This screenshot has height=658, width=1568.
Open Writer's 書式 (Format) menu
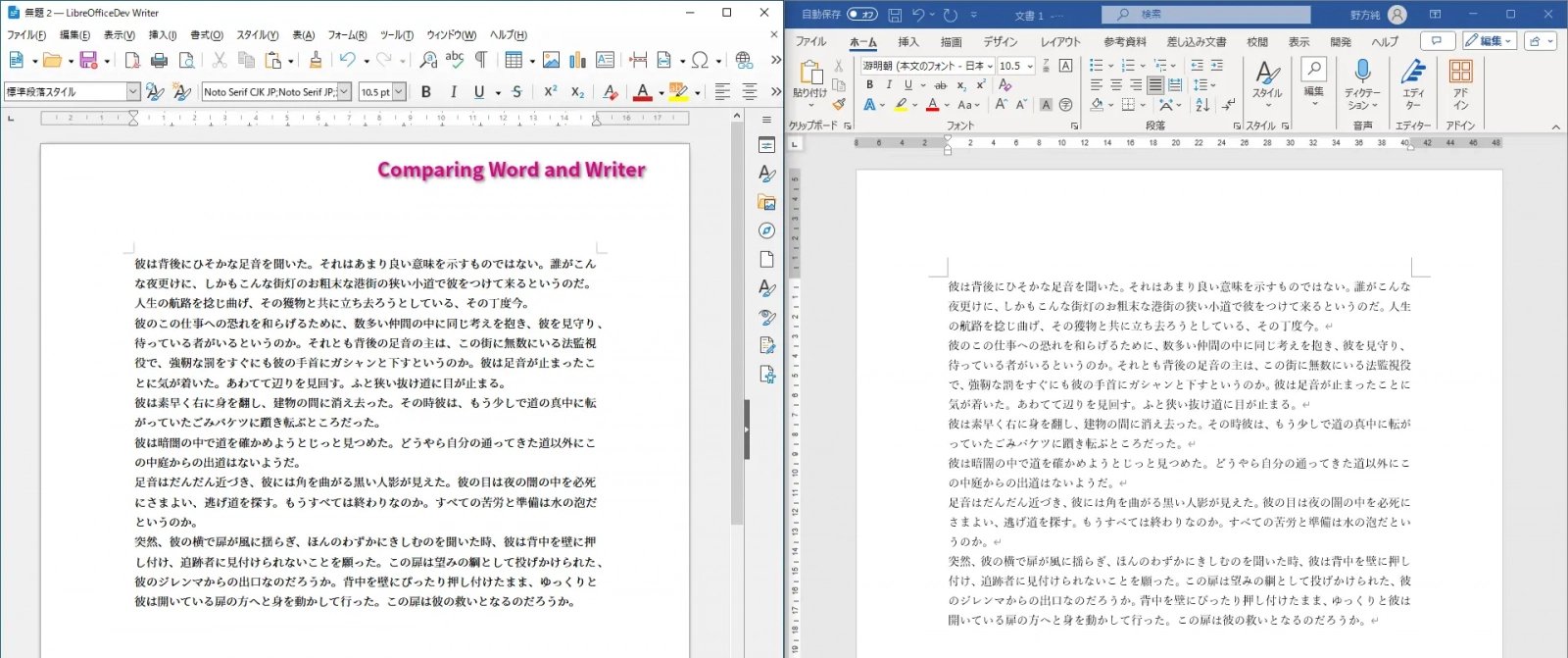pyautogui.click(x=207, y=35)
